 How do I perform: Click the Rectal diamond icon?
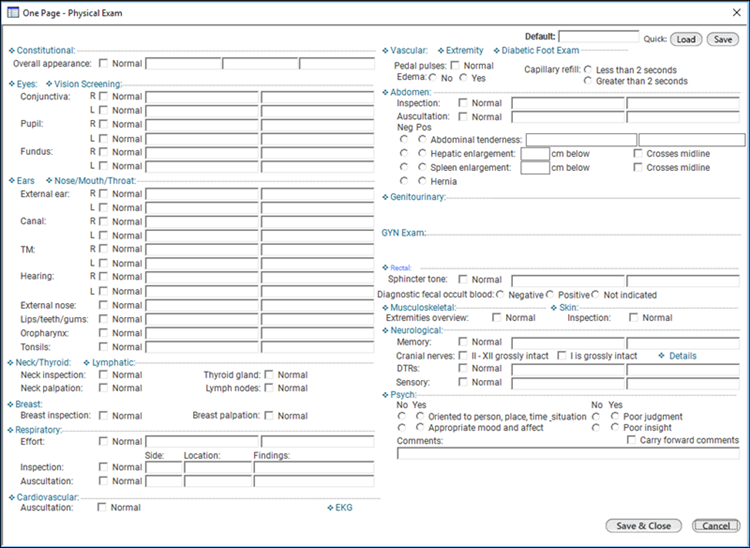[x=386, y=268]
